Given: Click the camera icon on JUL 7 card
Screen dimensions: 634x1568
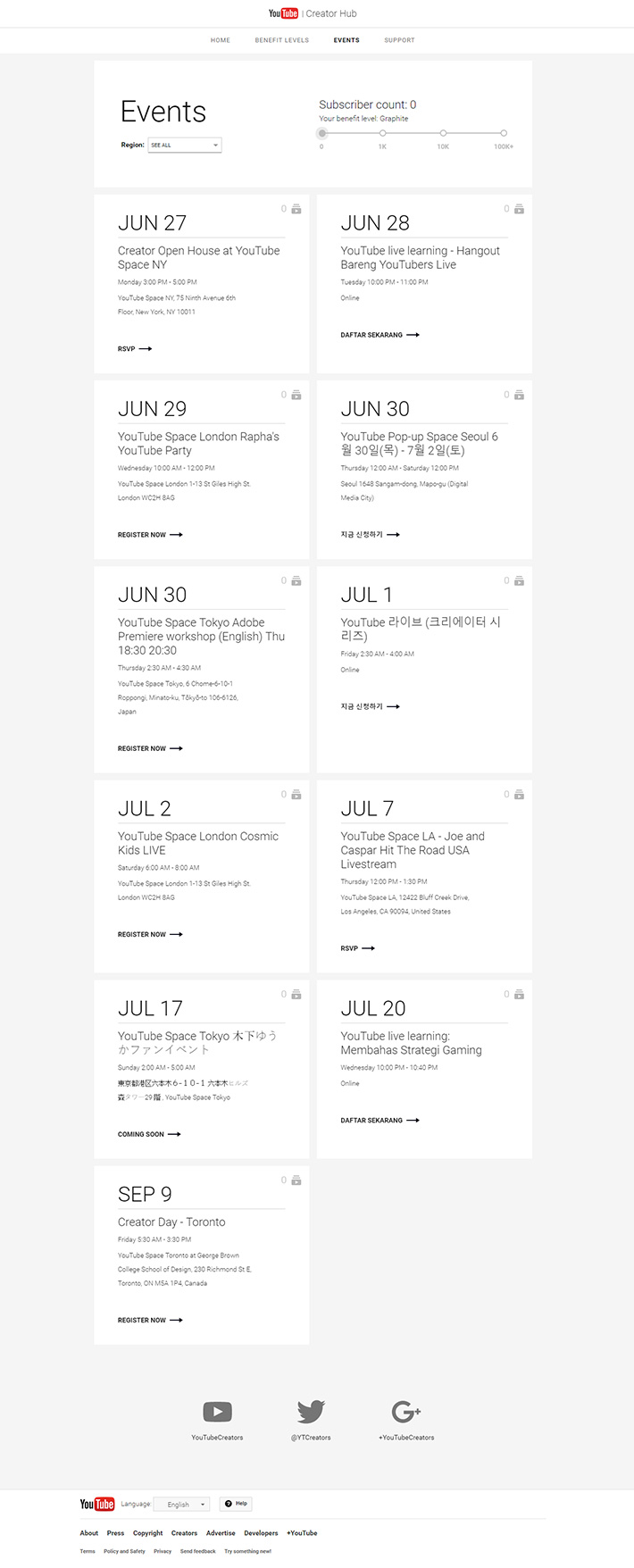Looking at the screenshot, I should click(x=519, y=795).
